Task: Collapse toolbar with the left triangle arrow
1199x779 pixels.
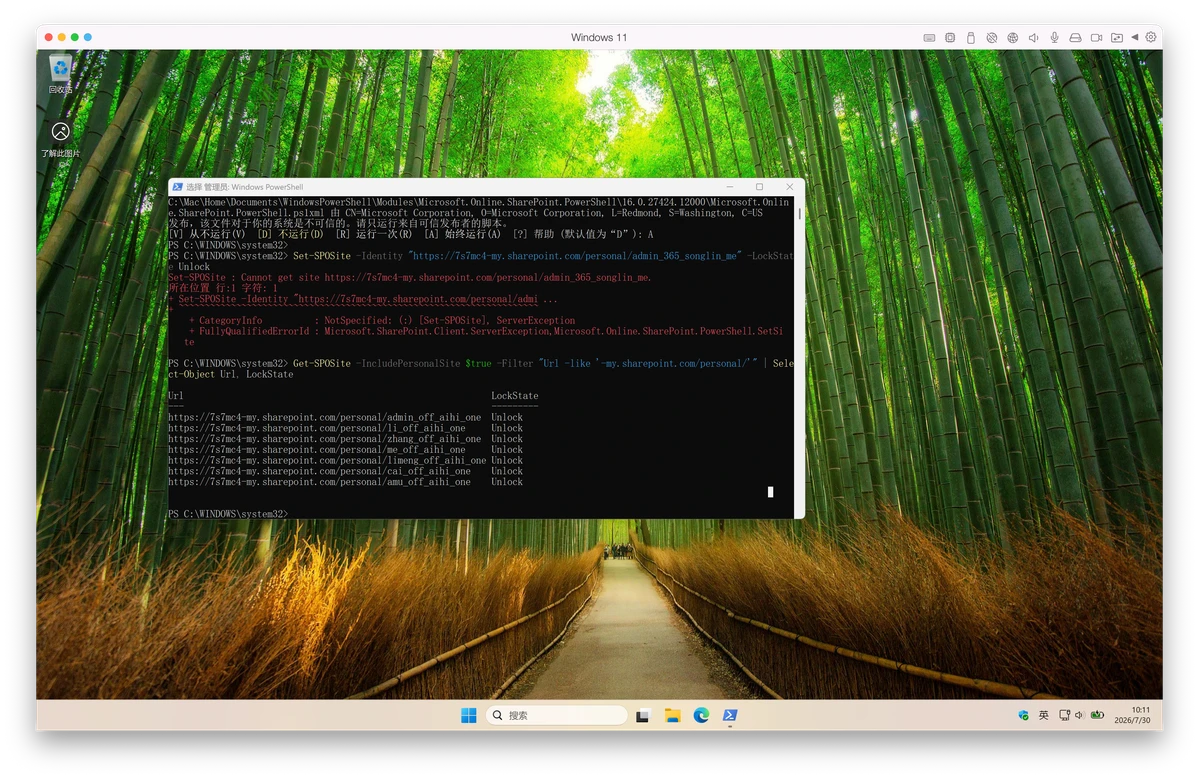Action: pos(1135,37)
